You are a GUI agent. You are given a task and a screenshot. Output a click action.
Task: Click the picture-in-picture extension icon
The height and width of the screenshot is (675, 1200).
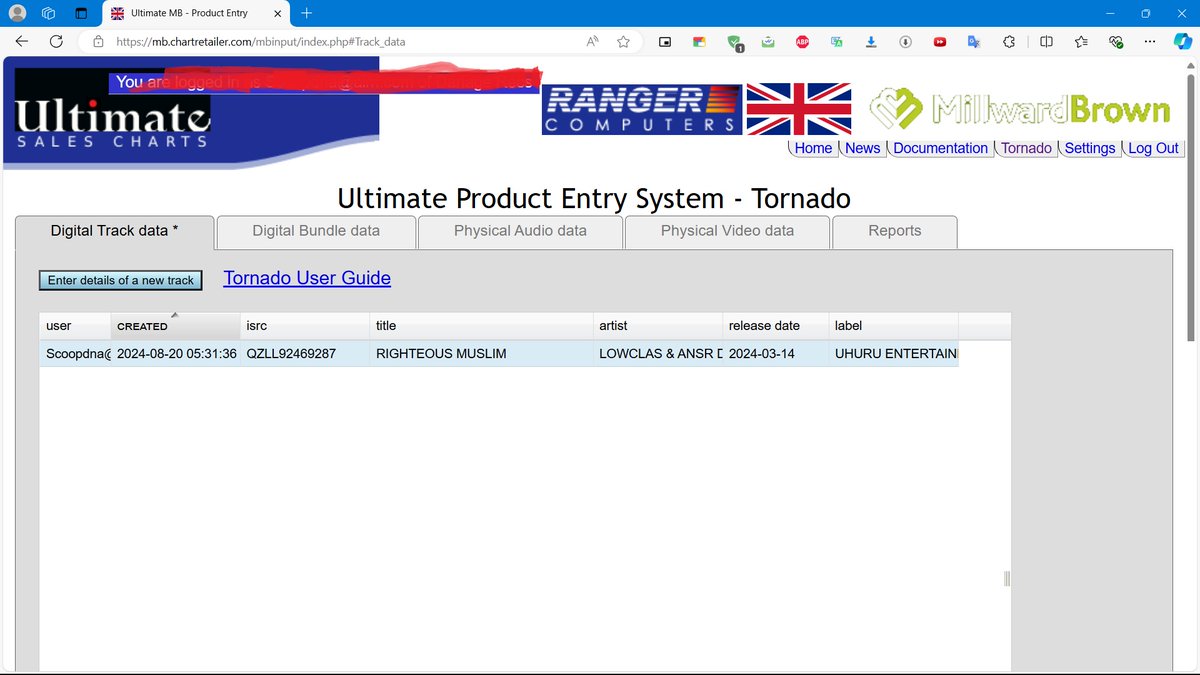665,42
